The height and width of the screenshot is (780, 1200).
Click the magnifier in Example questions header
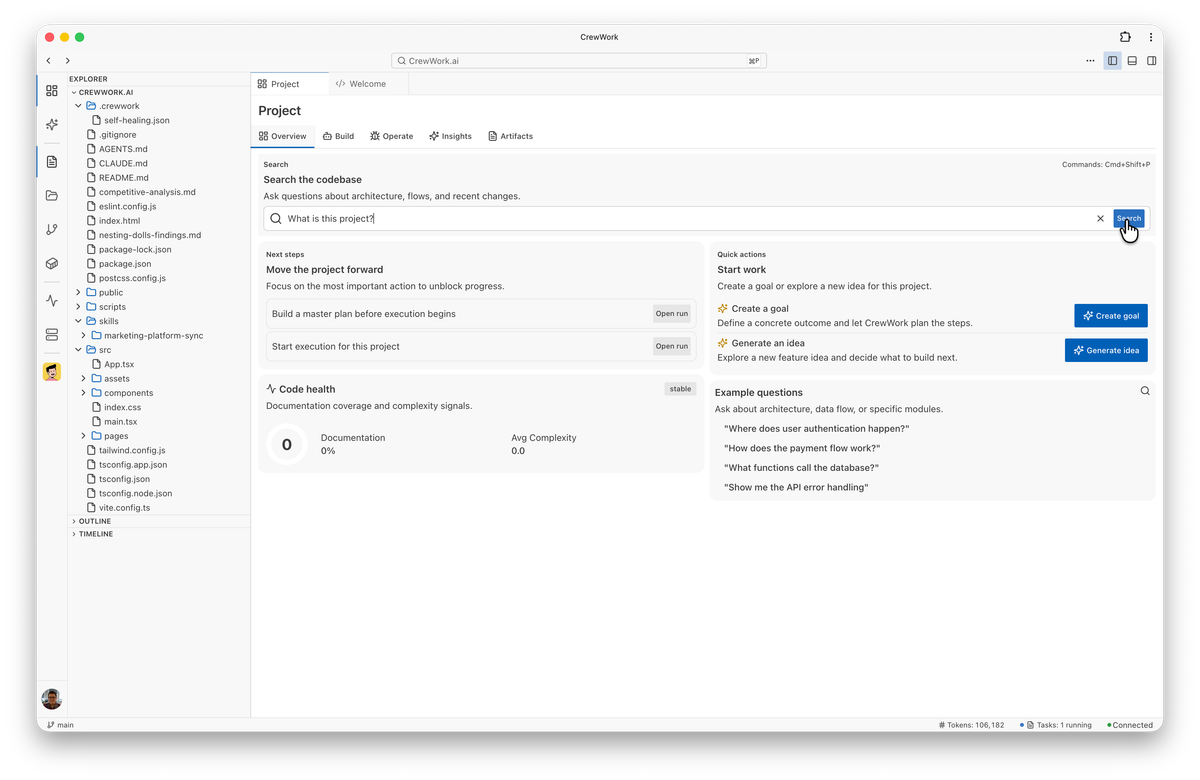1145,391
